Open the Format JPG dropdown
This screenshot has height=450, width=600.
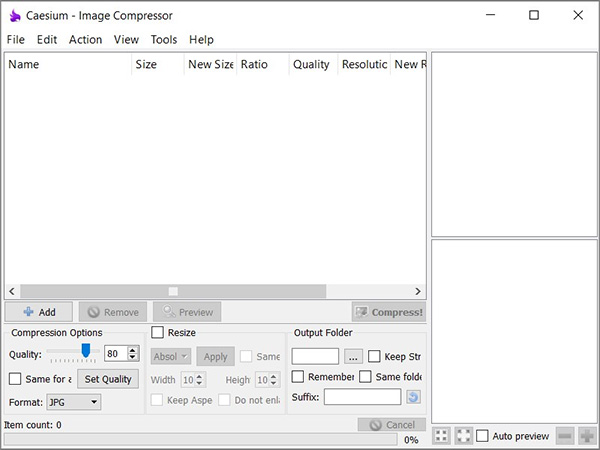74,402
